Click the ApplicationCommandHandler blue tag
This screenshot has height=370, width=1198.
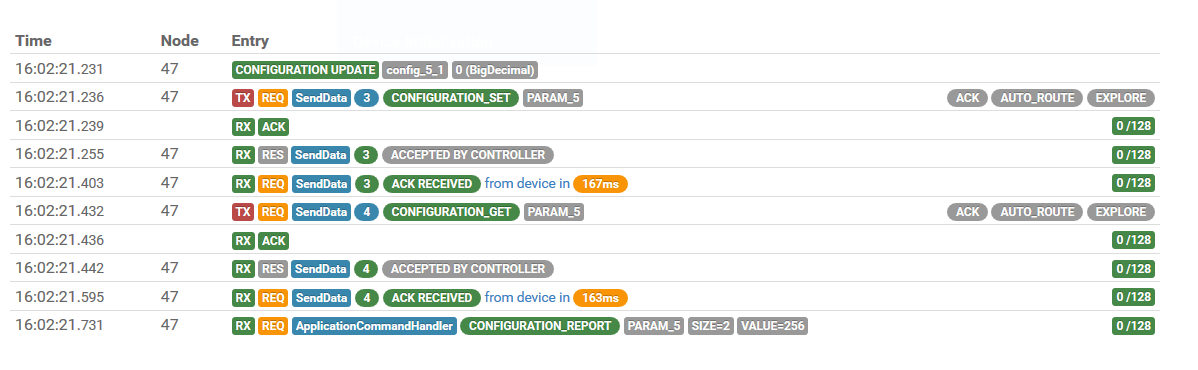374,326
